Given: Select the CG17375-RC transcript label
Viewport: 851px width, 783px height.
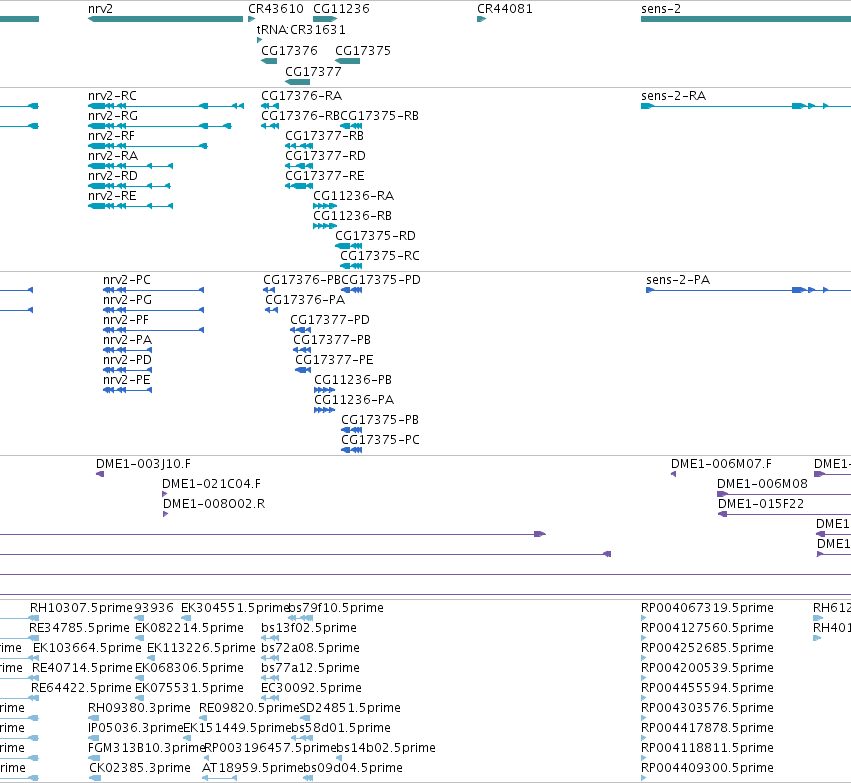Looking at the screenshot, I should click(x=380, y=256).
